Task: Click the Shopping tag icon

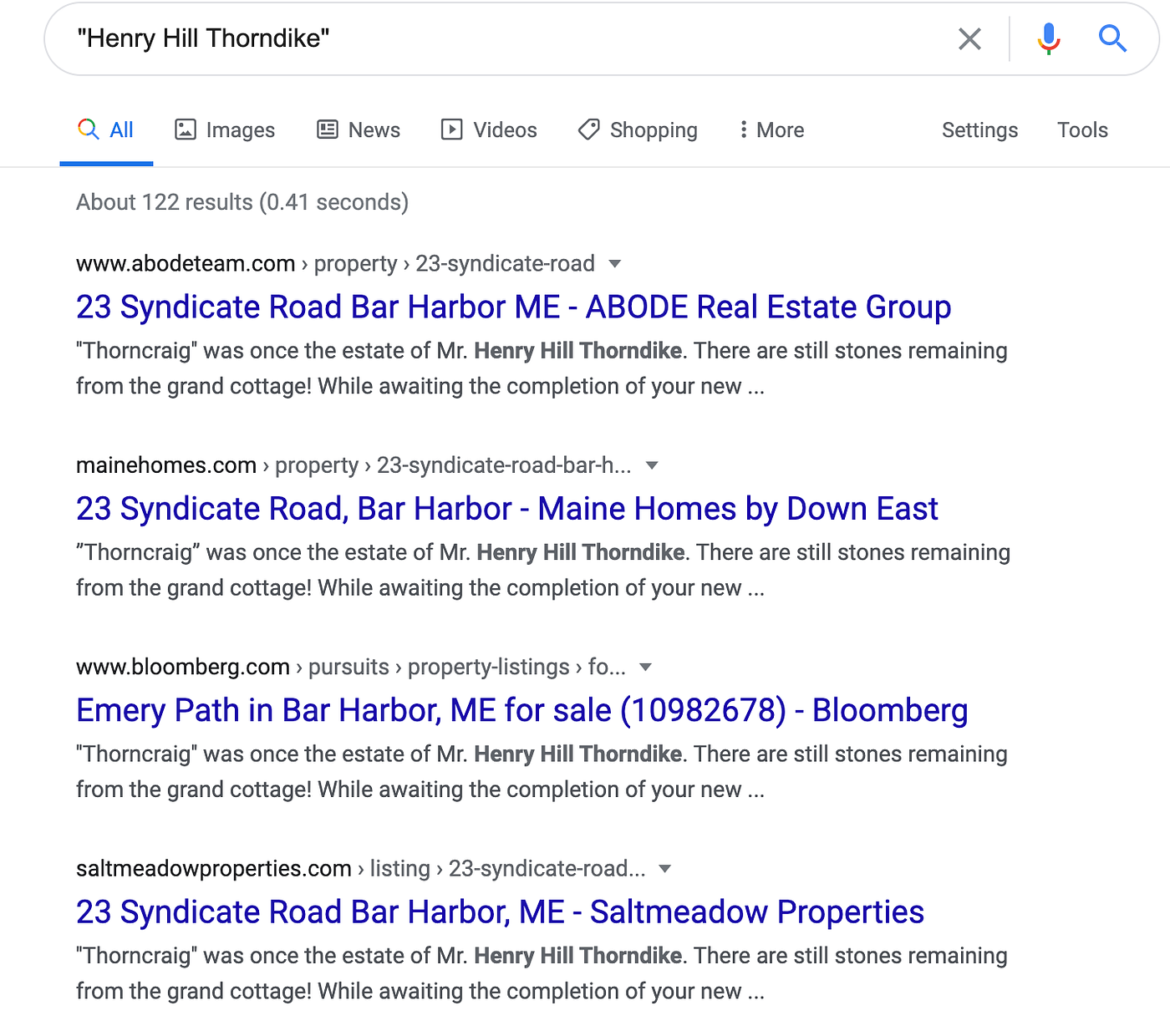Action: point(588,129)
